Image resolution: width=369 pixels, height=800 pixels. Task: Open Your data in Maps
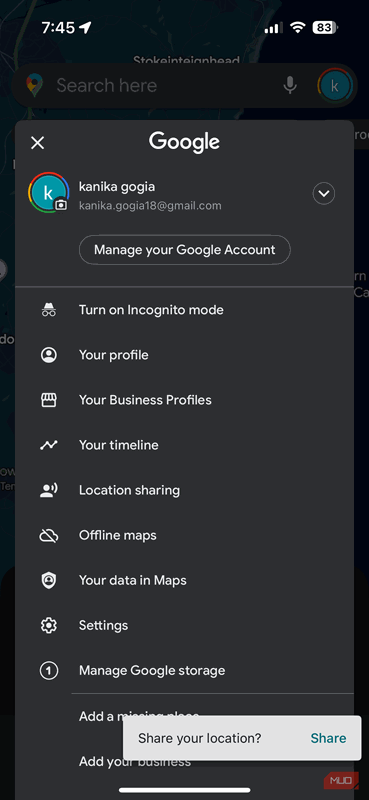point(133,580)
